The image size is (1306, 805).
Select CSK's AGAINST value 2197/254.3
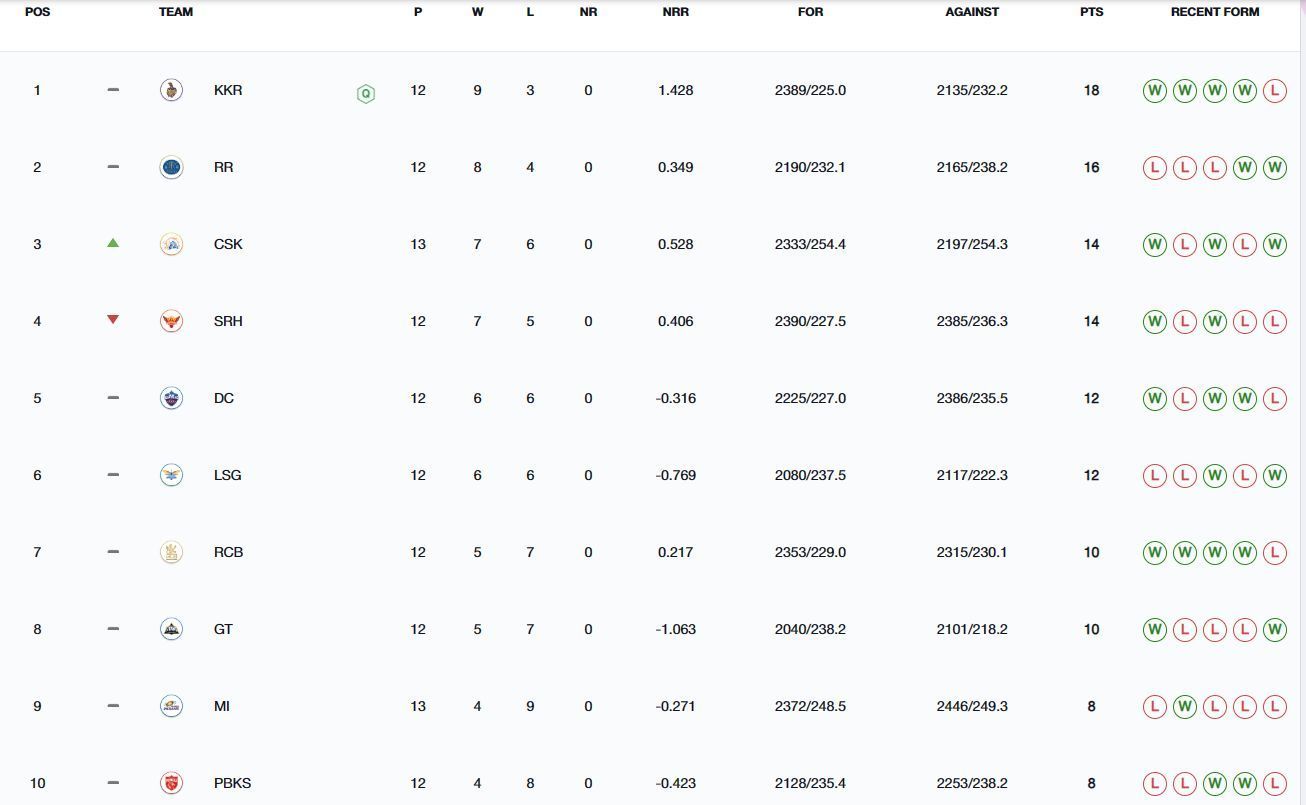tap(972, 244)
